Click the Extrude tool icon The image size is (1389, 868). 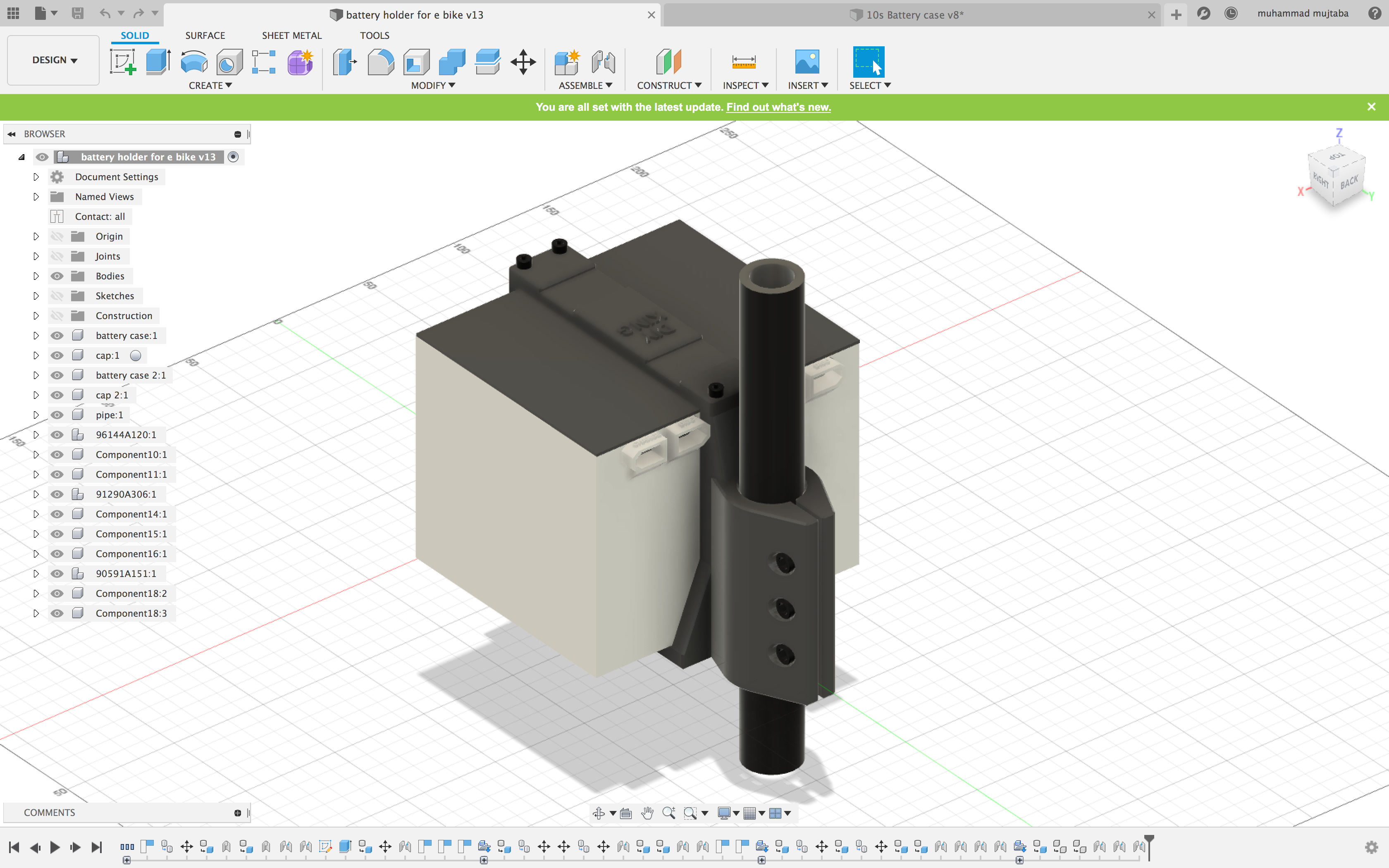pyautogui.click(x=158, y=62)
